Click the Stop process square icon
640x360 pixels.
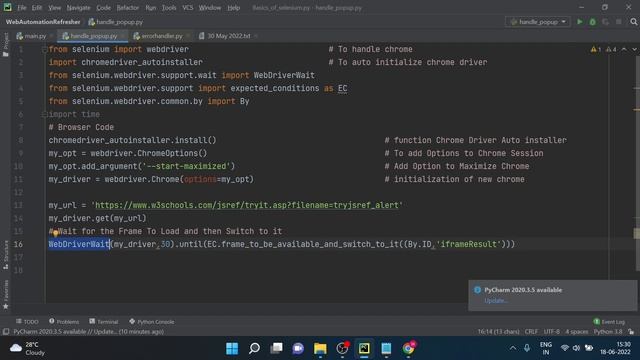[x=619, y=22]
